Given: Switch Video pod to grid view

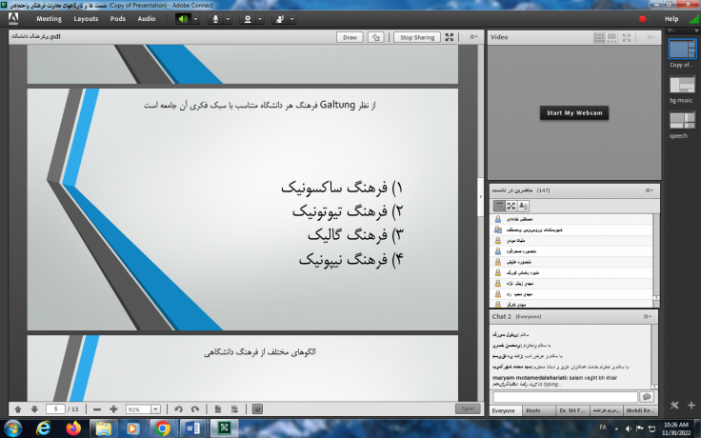Looking at the screenshot, I should (599, 38).
